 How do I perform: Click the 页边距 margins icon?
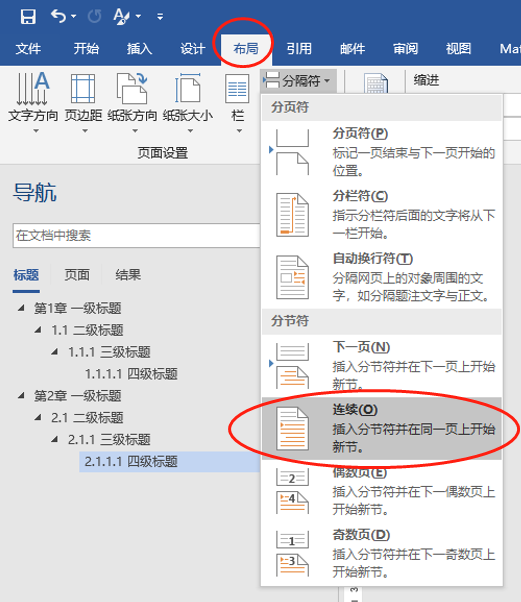click(x=83, y=89)
